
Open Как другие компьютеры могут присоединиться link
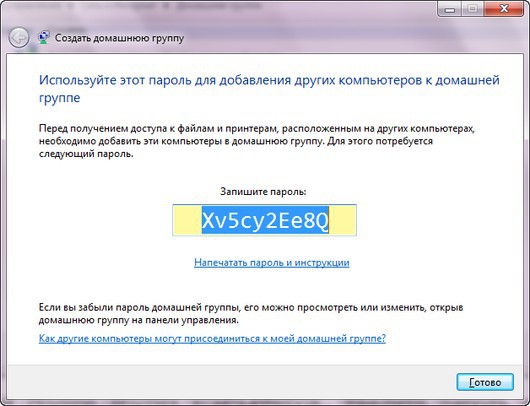pyautogui.click(x=212, y=338)
